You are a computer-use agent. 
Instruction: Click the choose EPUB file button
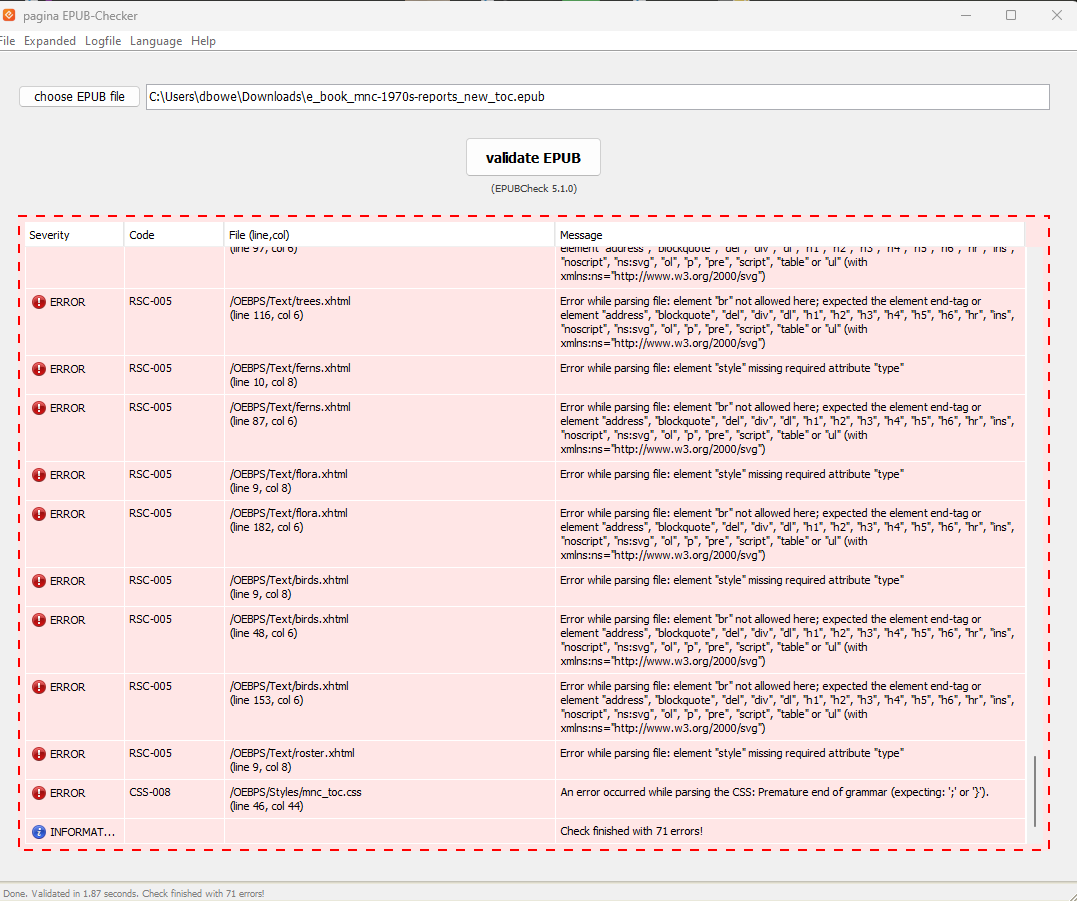coord(80,96)
